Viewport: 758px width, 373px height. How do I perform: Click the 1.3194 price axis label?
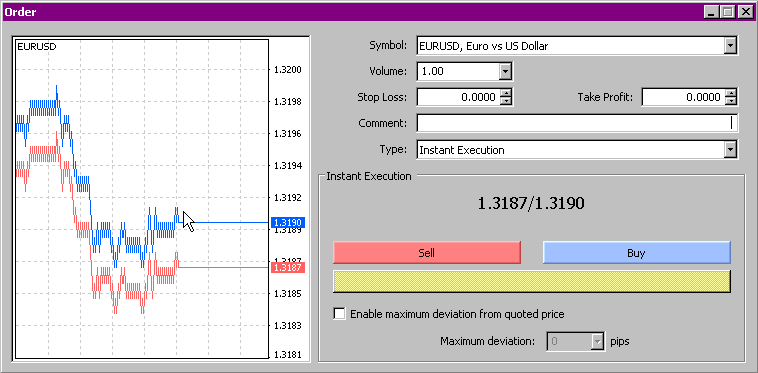point(288,166)
